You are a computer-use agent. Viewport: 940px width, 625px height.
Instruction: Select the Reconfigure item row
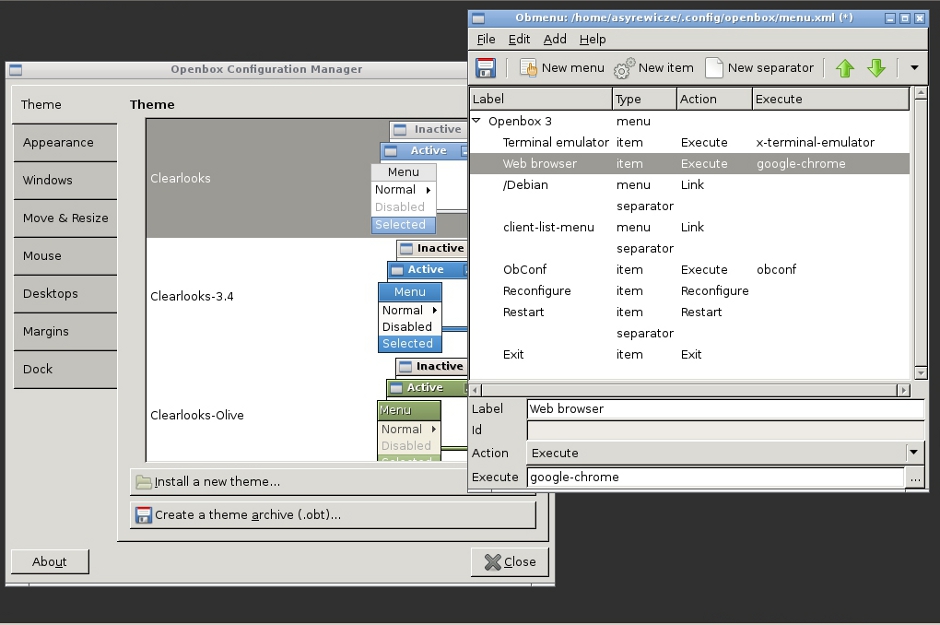click(x=689, y=291)
